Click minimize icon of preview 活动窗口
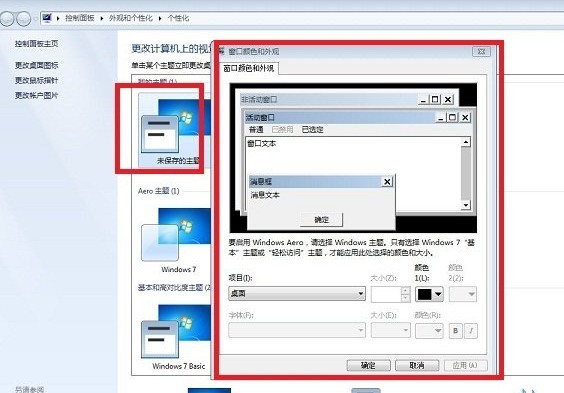Screen dimensions: 564x393 pyautogui.click(x=440, y=117)
